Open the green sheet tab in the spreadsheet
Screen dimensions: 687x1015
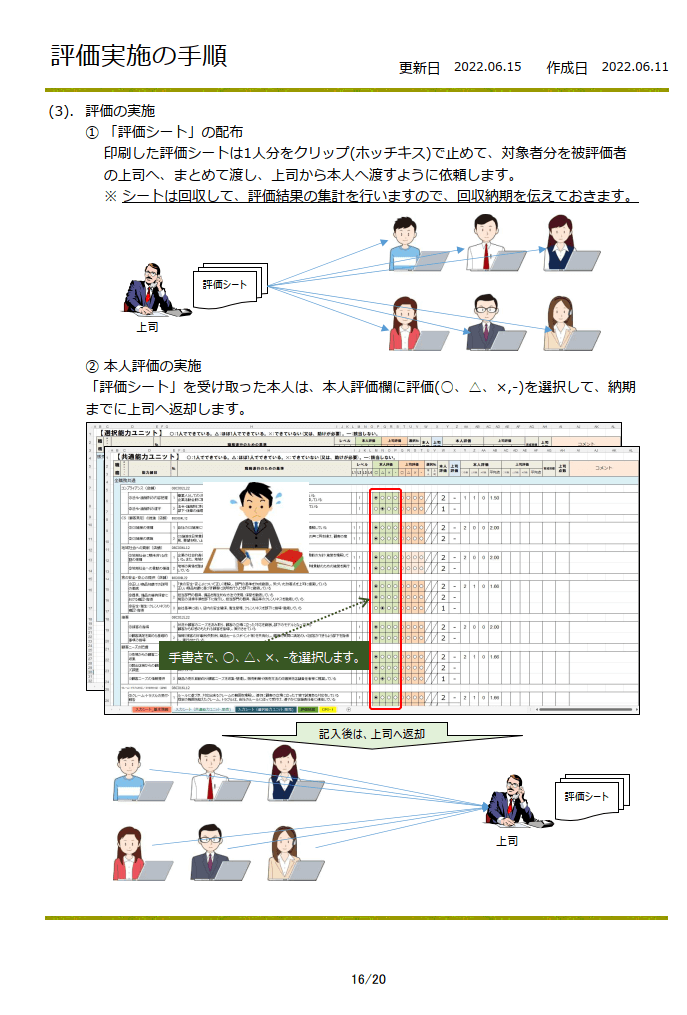[308, 709]
